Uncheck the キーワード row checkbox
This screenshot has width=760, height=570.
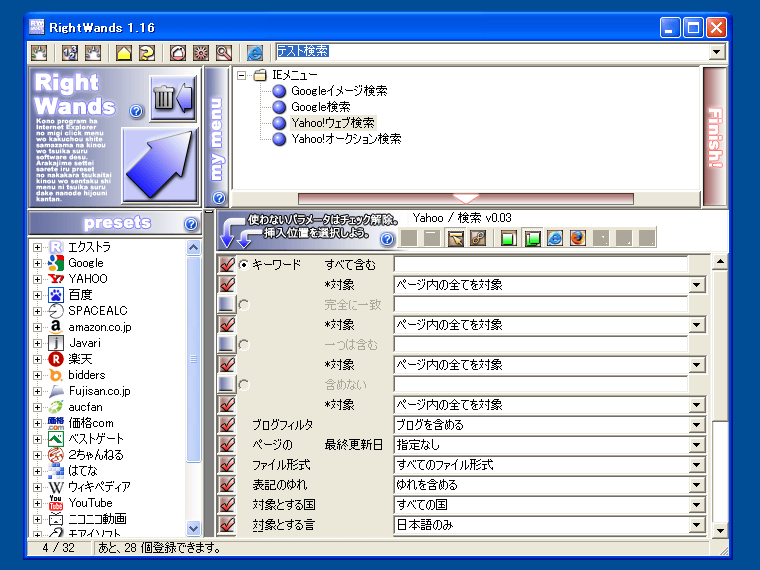coord(226,265)
